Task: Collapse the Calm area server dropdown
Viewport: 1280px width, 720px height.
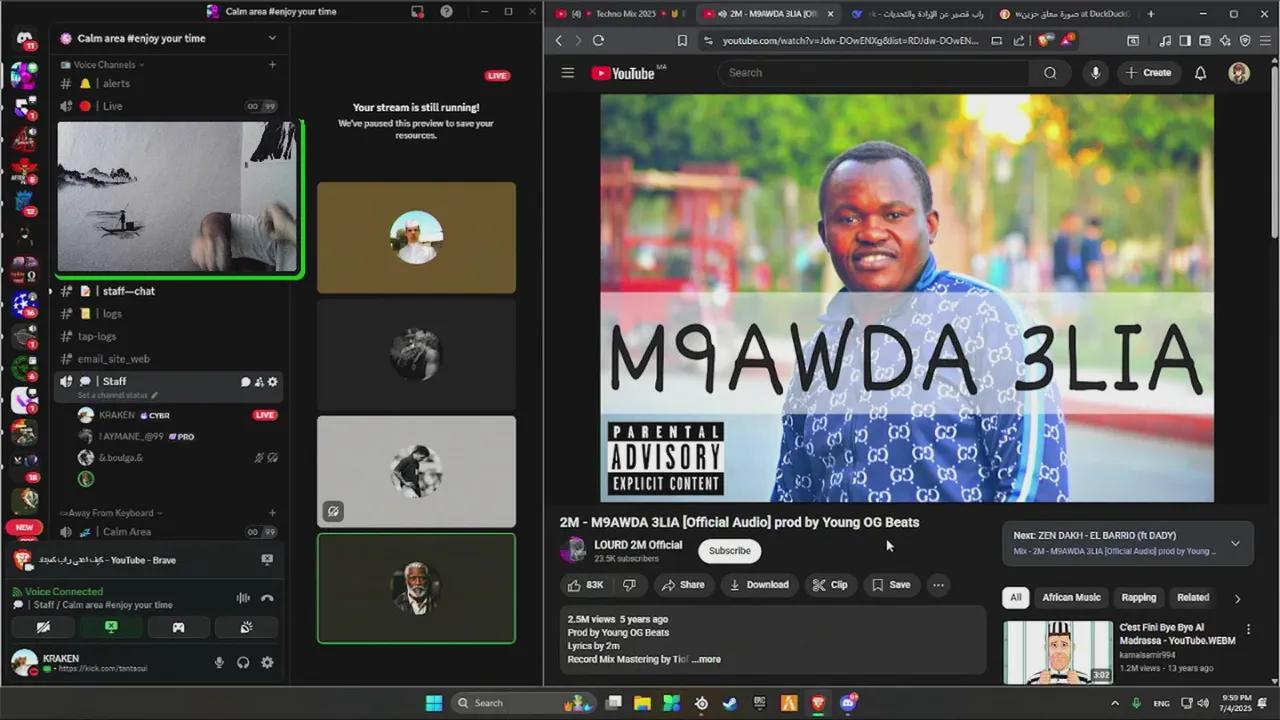Action: (x=271, y=38)
